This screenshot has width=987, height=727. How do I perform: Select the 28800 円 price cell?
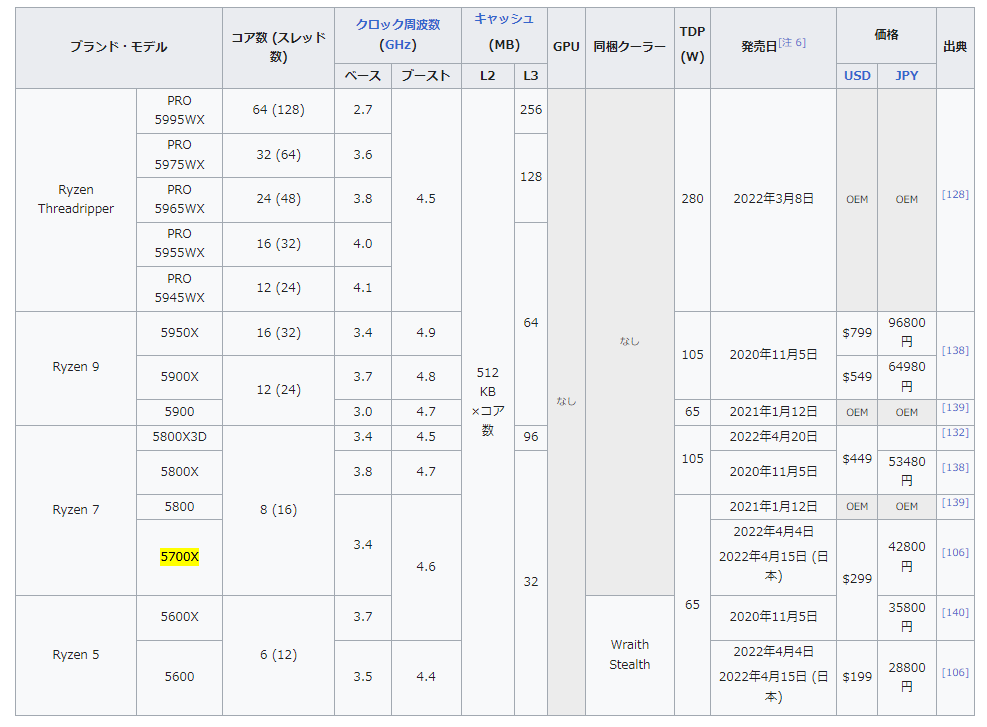(x=906, y=677)
